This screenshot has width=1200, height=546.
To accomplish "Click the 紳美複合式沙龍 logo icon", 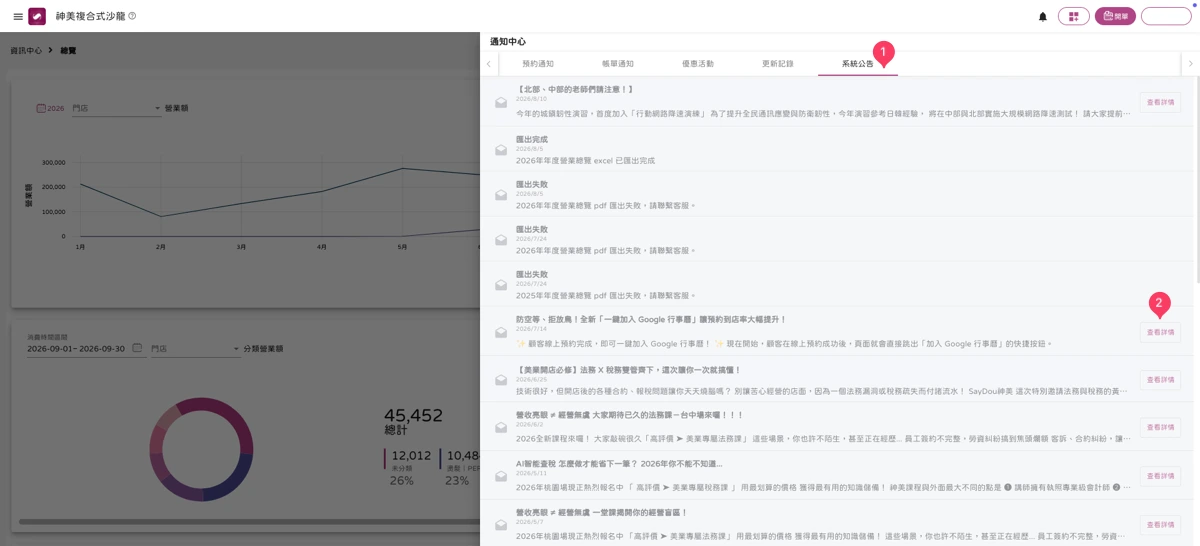I will pos(37,16).
